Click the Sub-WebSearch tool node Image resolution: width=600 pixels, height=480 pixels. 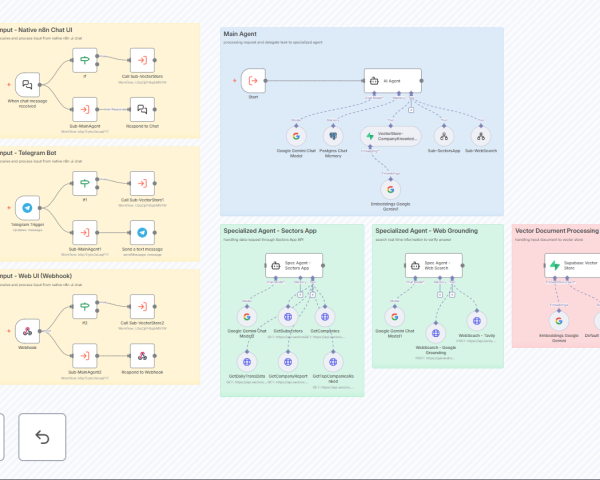point(481,135)
